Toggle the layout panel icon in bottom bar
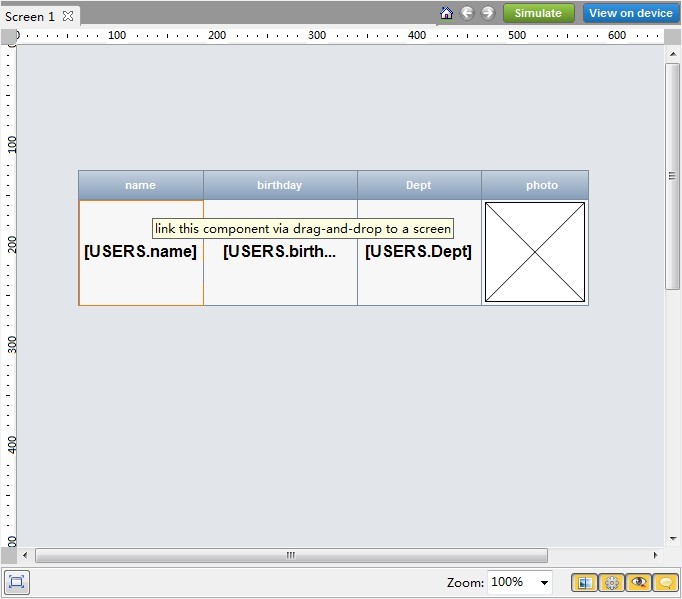682x599 pixels. pos(585,582)
